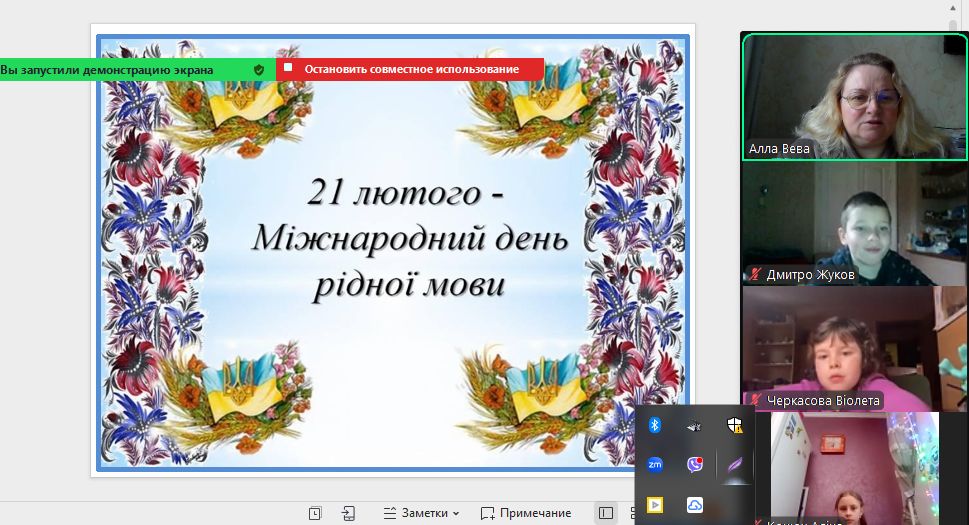The height and width of the screenshot is (525, 969).
Task: Click the yellow media player tray icon
Action: click(x=655, y=504)
